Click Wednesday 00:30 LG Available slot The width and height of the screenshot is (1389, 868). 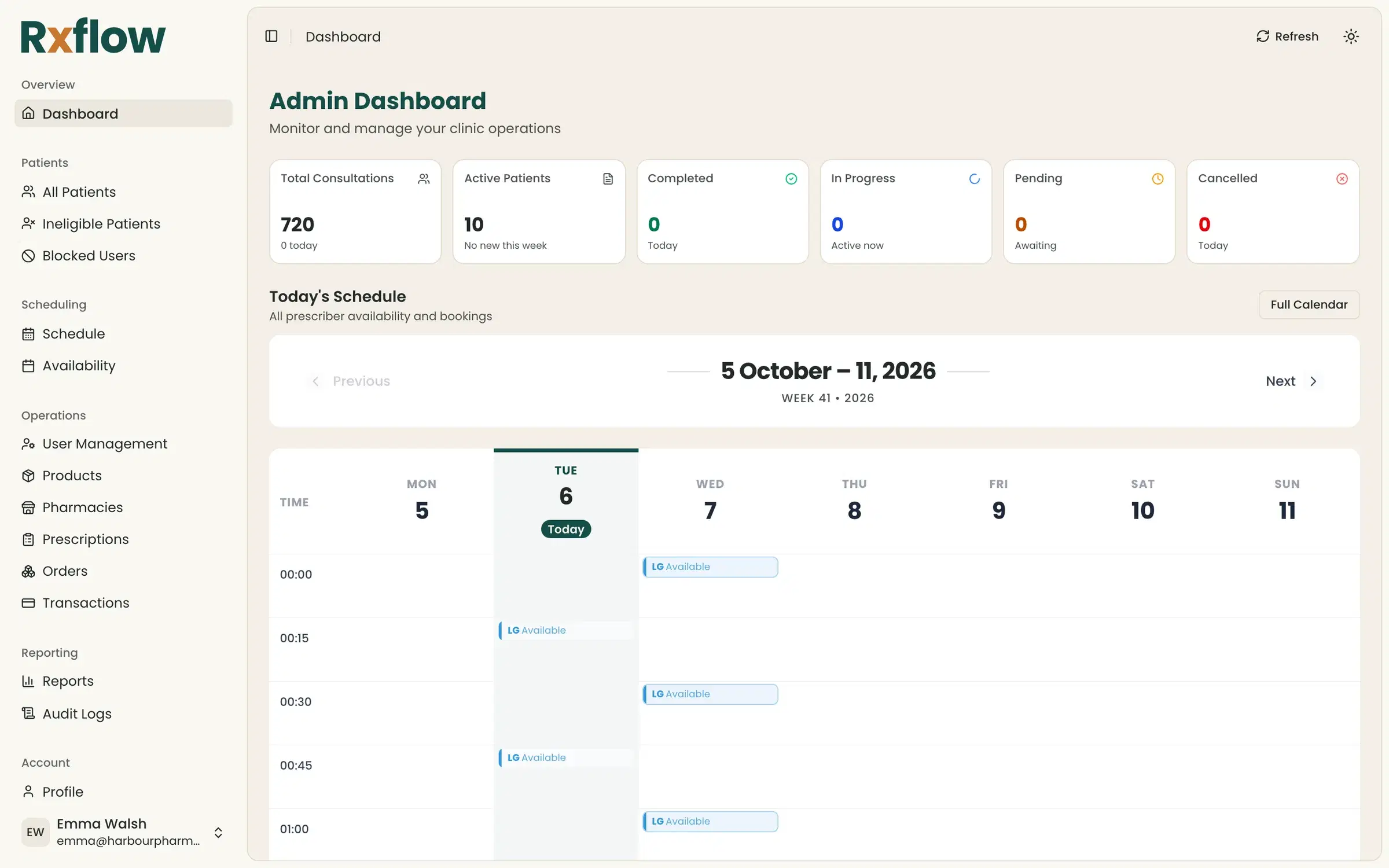(710, 694)
